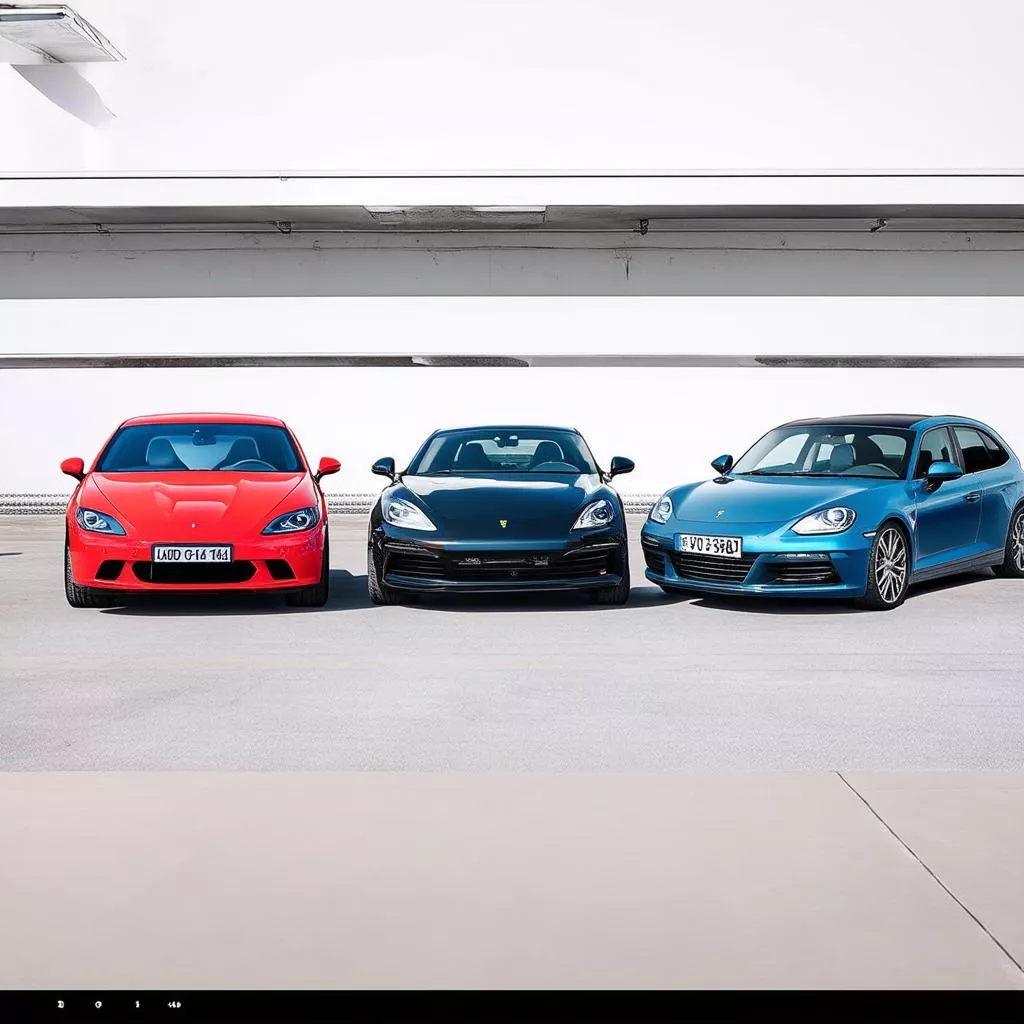Viewport: 1024px width, 1024px height.
Task: Click the fourth icon in the bottom black bar
Action: click(x=174, y=1004)
